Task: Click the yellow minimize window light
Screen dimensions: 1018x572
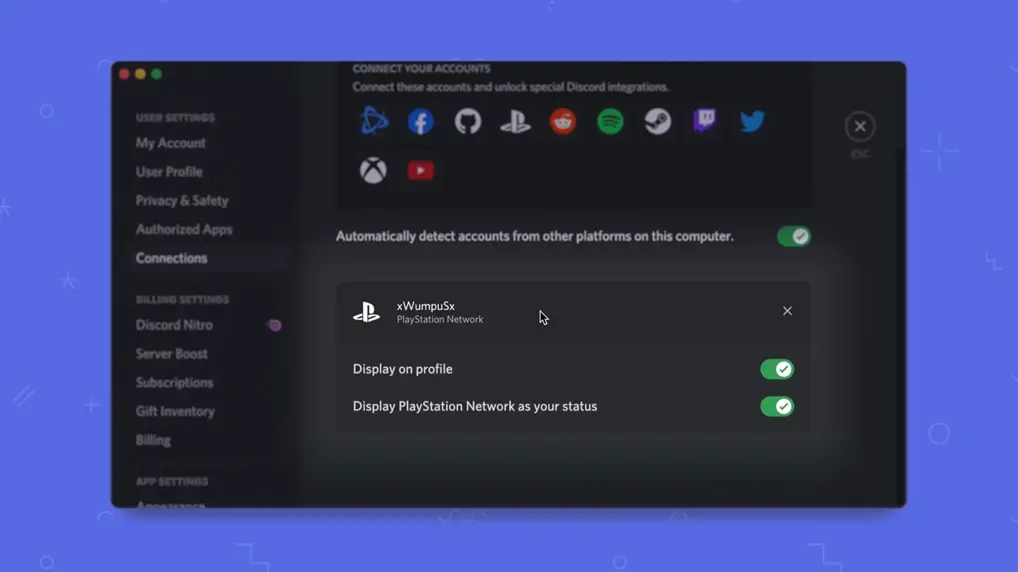Action: 140,74
